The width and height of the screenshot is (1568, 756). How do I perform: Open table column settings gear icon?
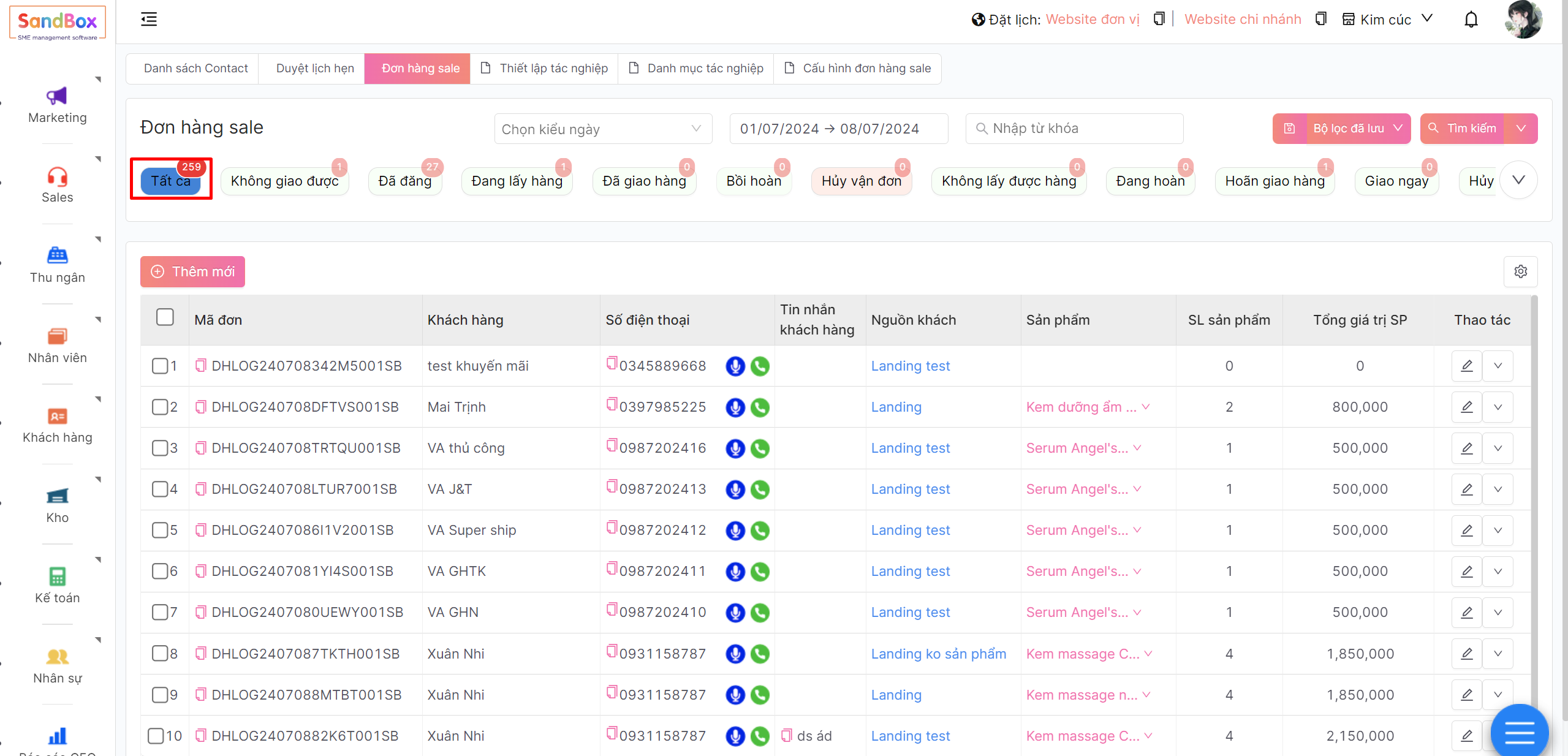tap(1520, 271)
